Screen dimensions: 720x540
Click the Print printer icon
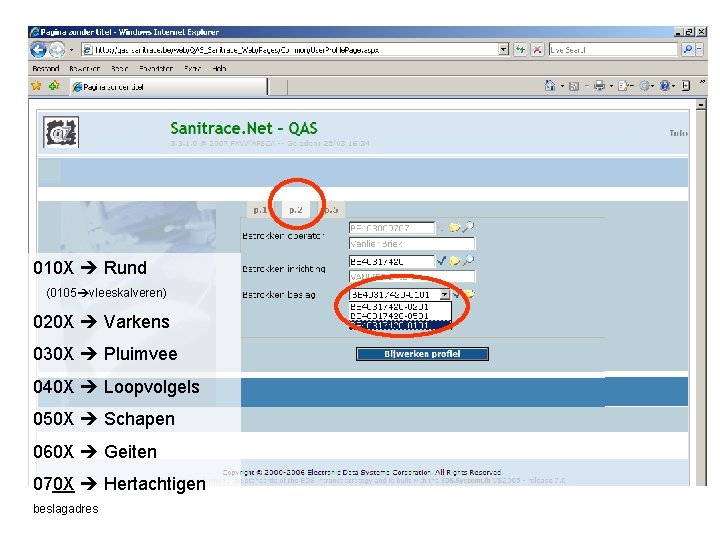click(x=599, y=86)
